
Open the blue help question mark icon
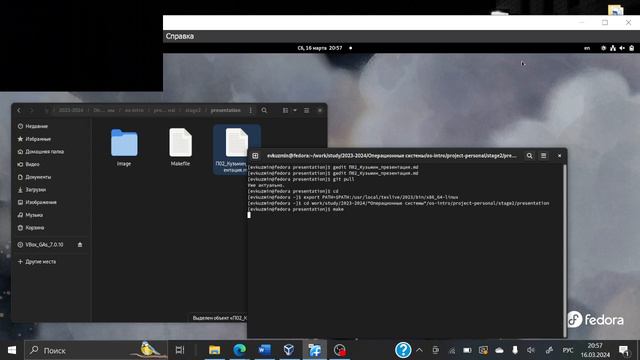point(403,350)
